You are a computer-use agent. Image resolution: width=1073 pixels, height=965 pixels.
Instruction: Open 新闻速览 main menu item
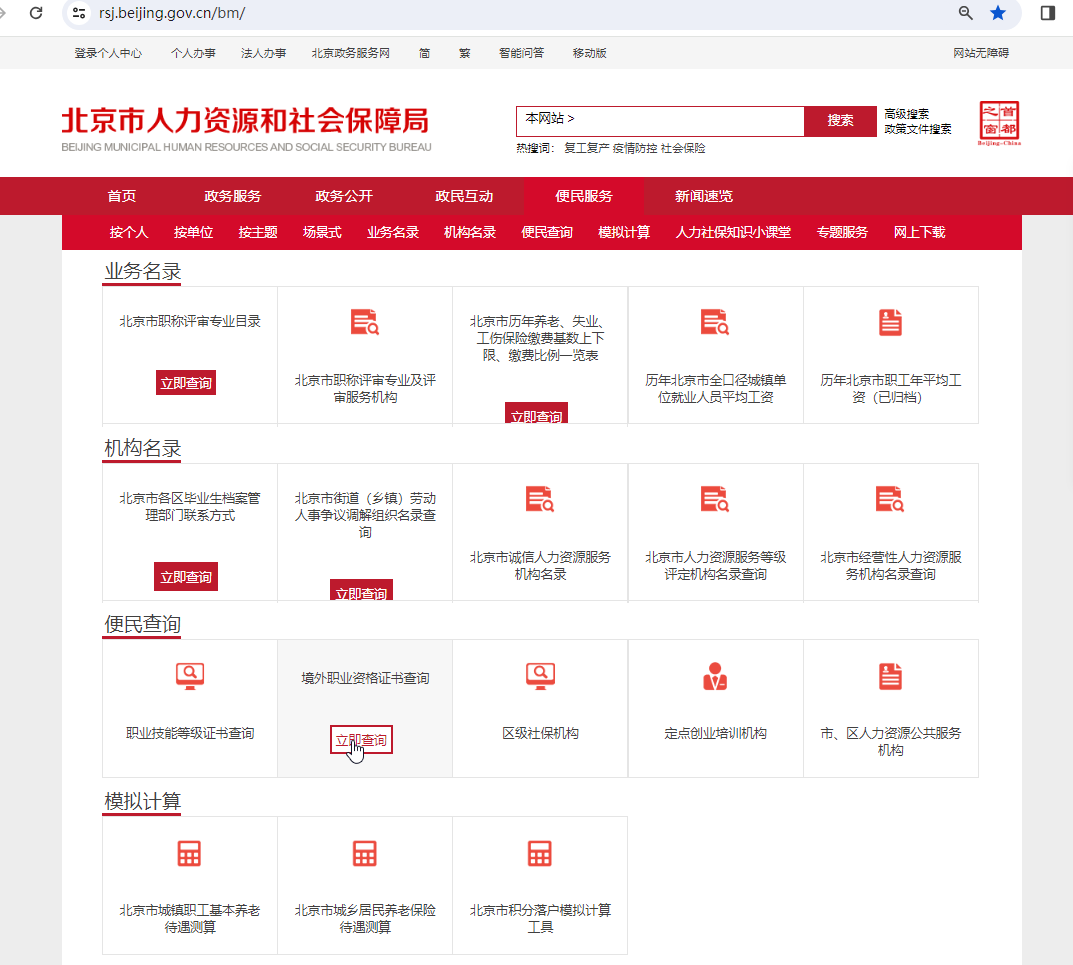(x=703, y=196)
